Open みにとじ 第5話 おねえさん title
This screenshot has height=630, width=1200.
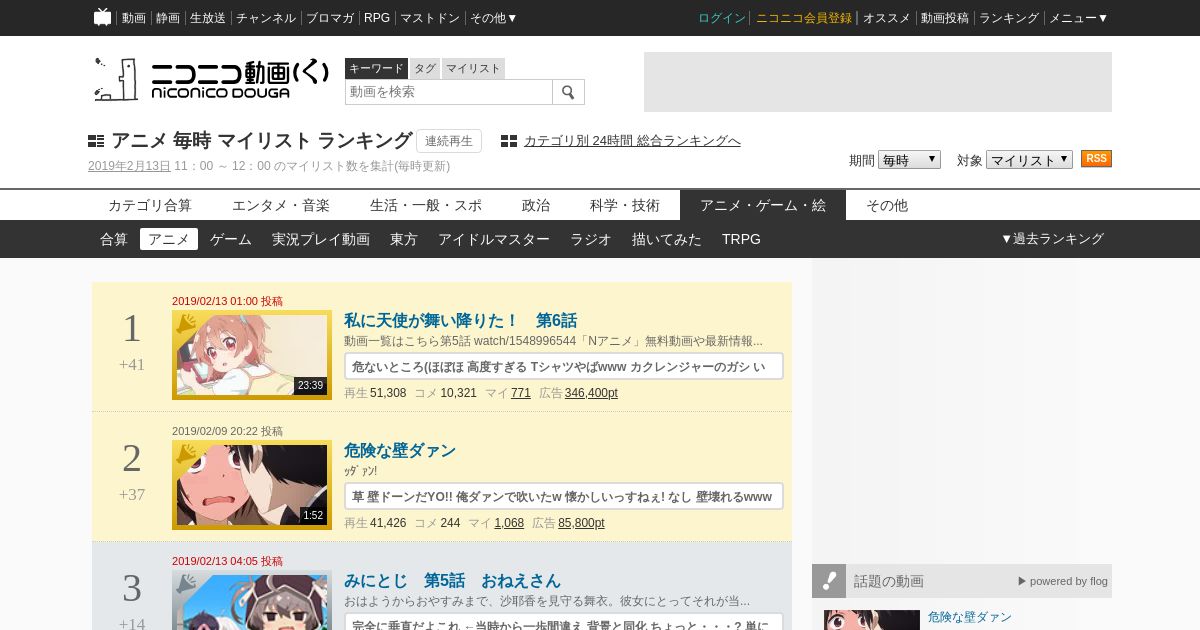pos(452,580)
